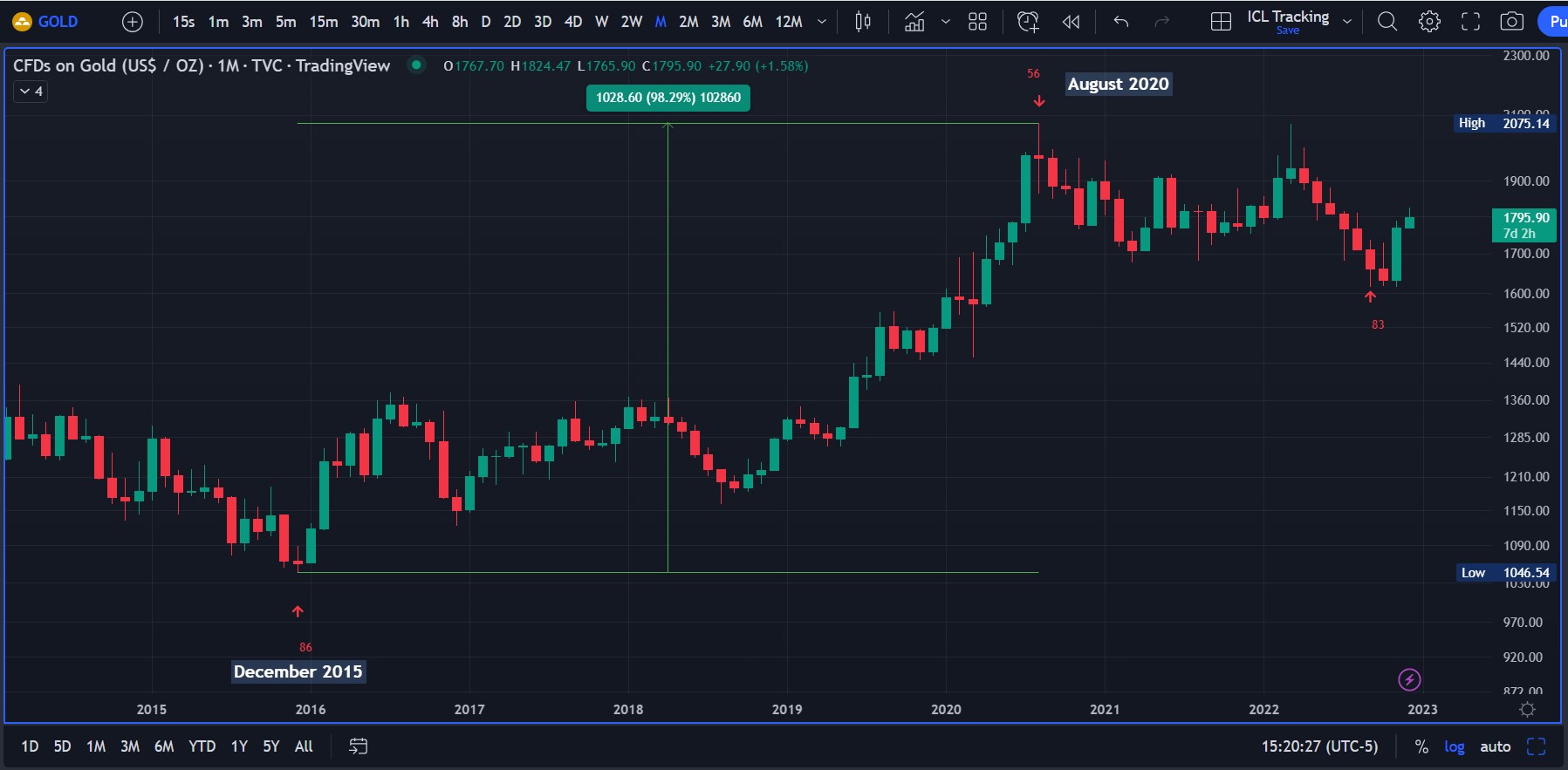Open indicator templates grid icon
This screenshot has height=770, width=1568.
[977, 22]
